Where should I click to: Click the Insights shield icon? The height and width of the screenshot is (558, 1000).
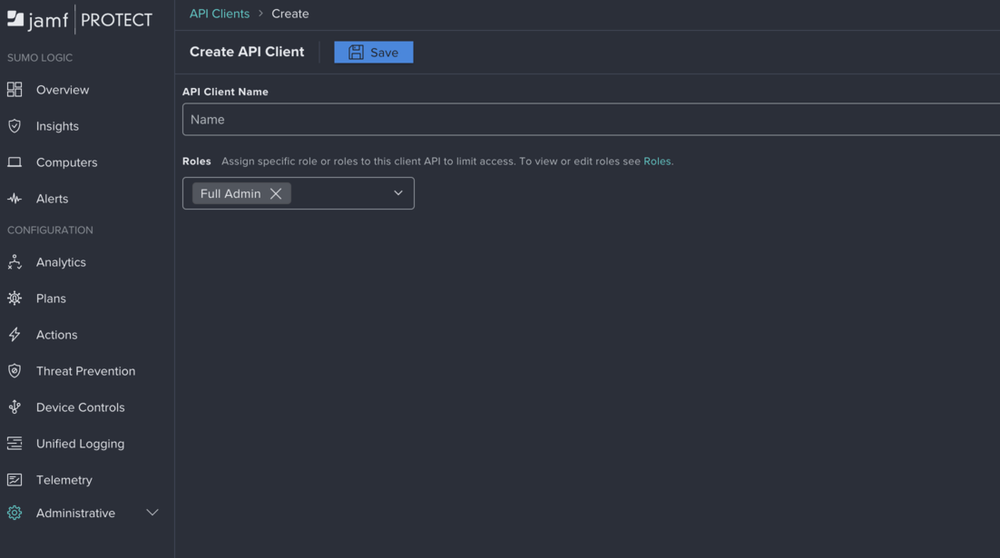tap(15, 126)
